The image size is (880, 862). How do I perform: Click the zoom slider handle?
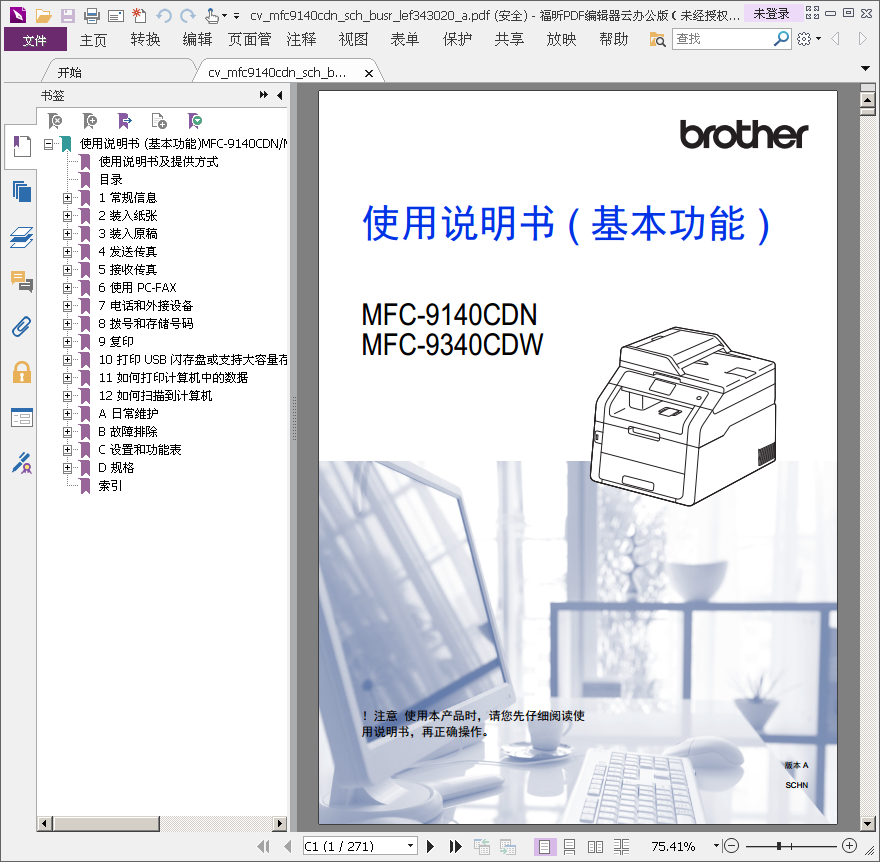coord(779,845)
